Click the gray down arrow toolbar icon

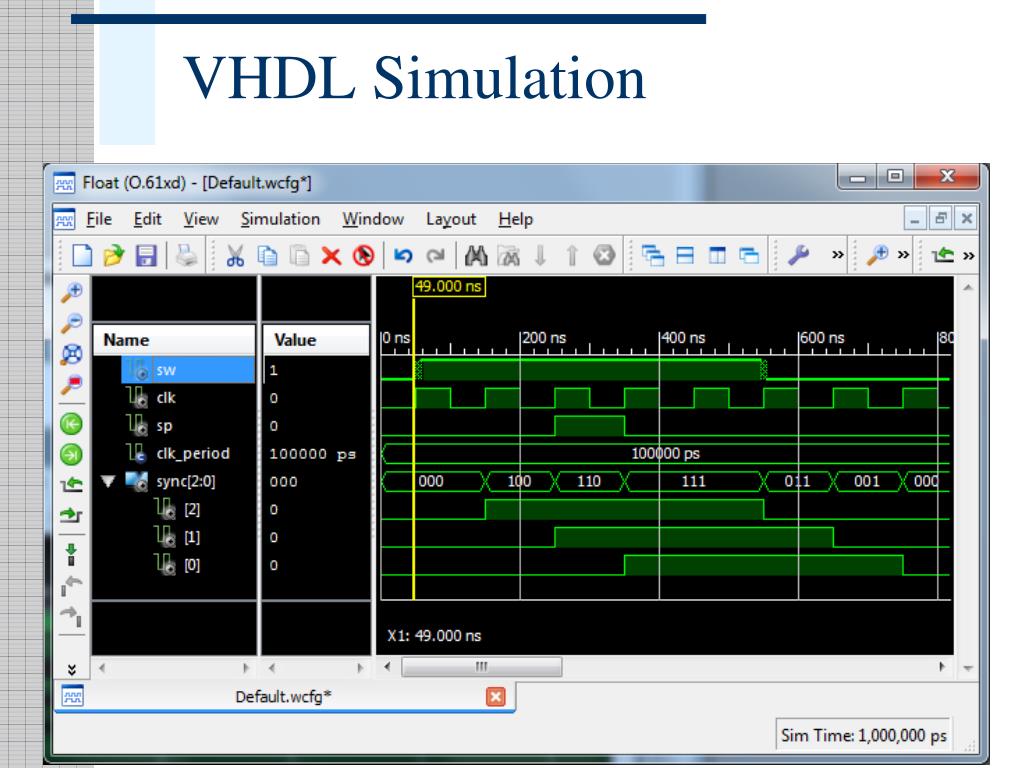click(540, 255)
